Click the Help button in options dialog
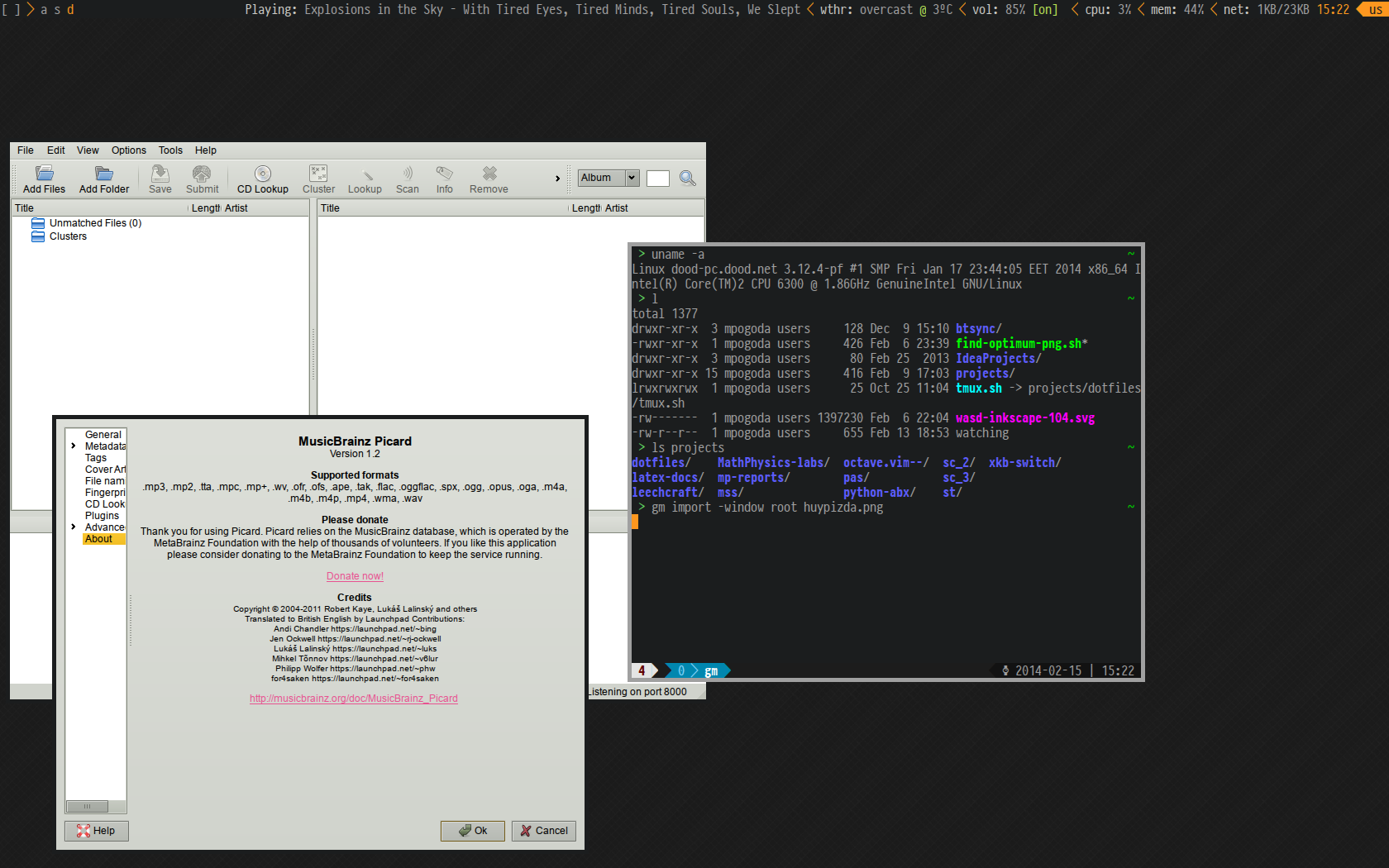Image resolution: width=1389 pixels, height=868 pixels. pos(97,831)
